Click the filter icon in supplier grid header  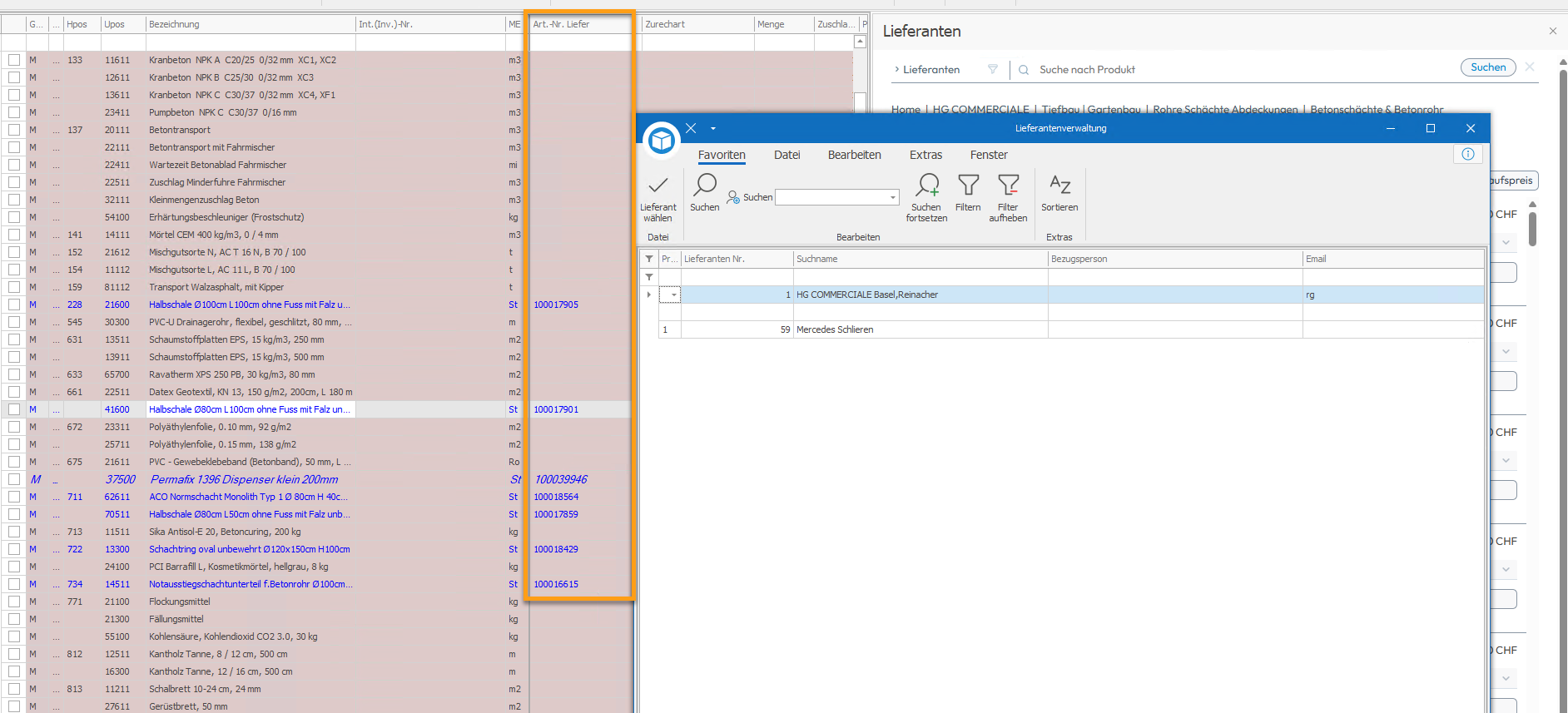point(649,259)
